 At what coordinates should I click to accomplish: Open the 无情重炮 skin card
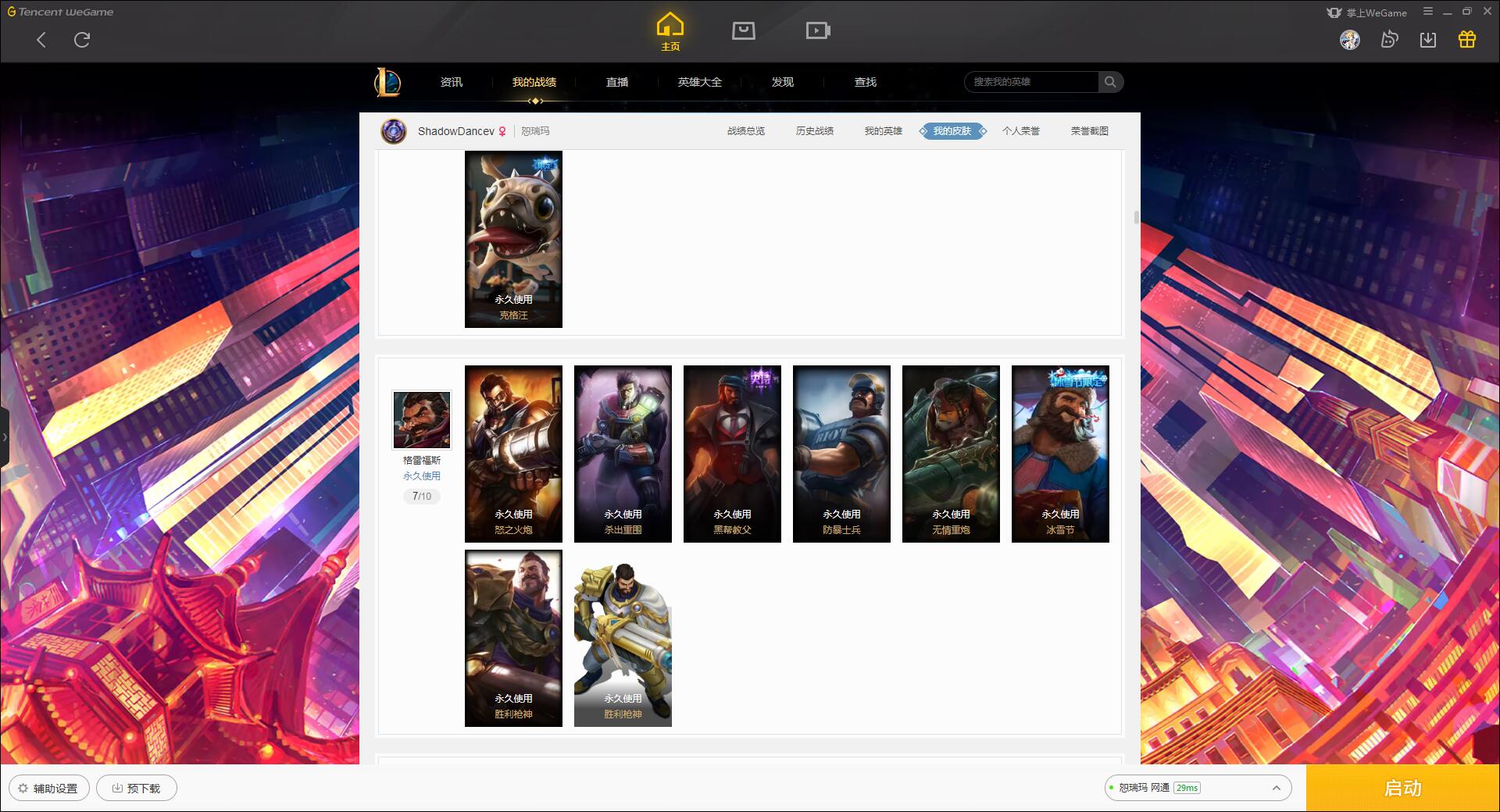951,454
